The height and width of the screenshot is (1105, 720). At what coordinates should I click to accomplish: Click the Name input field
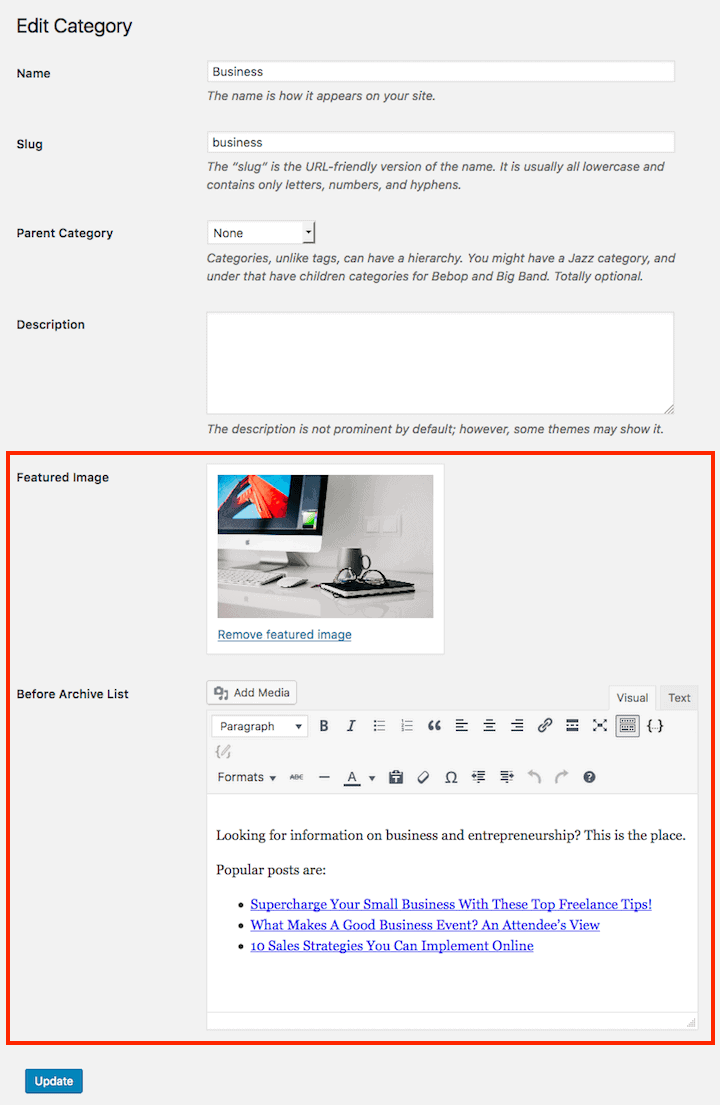[440, 72]
